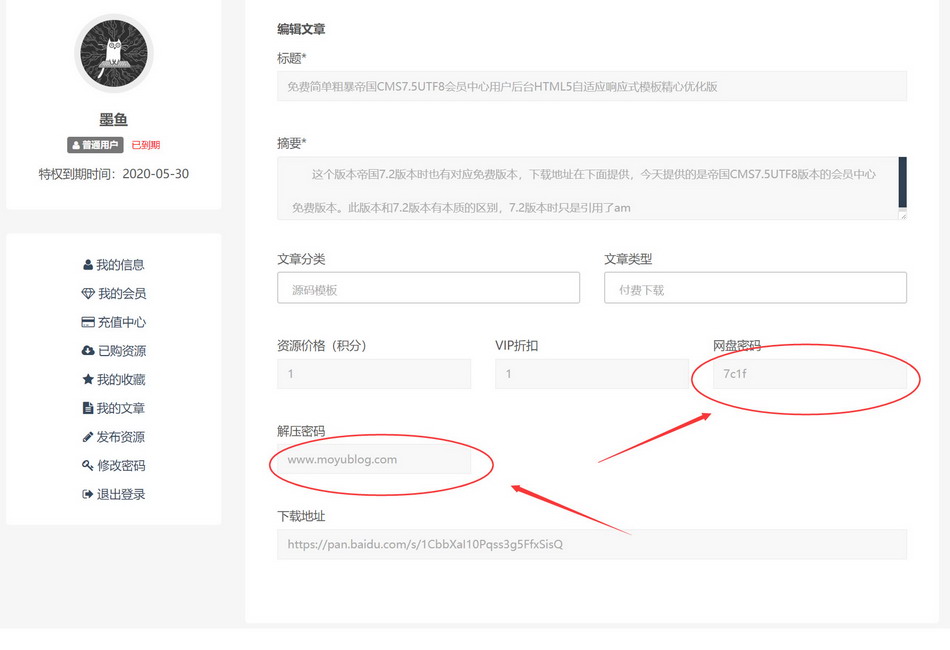Click the 编辑文章 heading

pos(301,29)
